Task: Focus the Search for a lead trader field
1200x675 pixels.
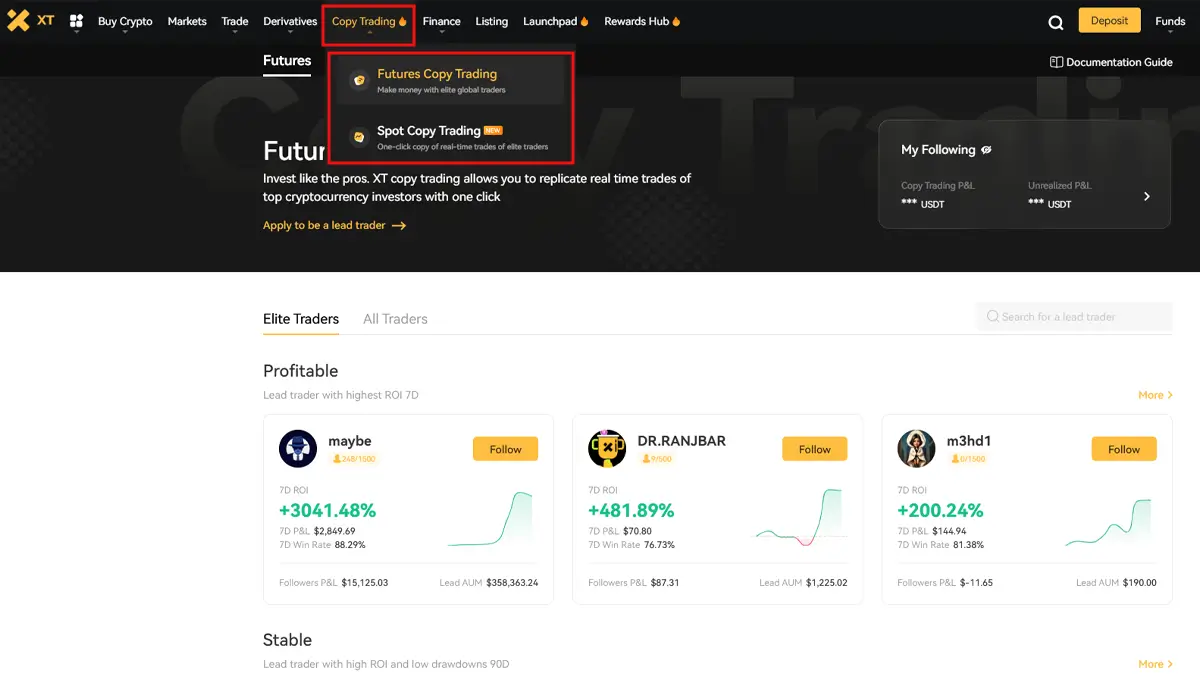Action: 1074,317
